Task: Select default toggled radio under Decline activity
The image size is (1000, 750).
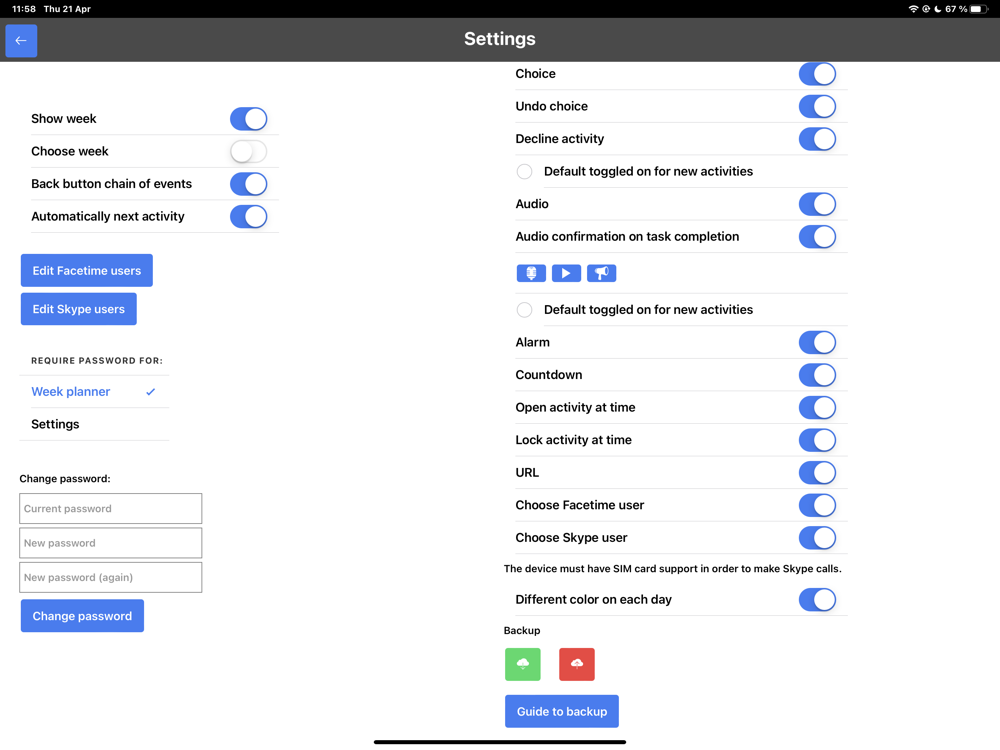Action: click(x=524, y=172)
